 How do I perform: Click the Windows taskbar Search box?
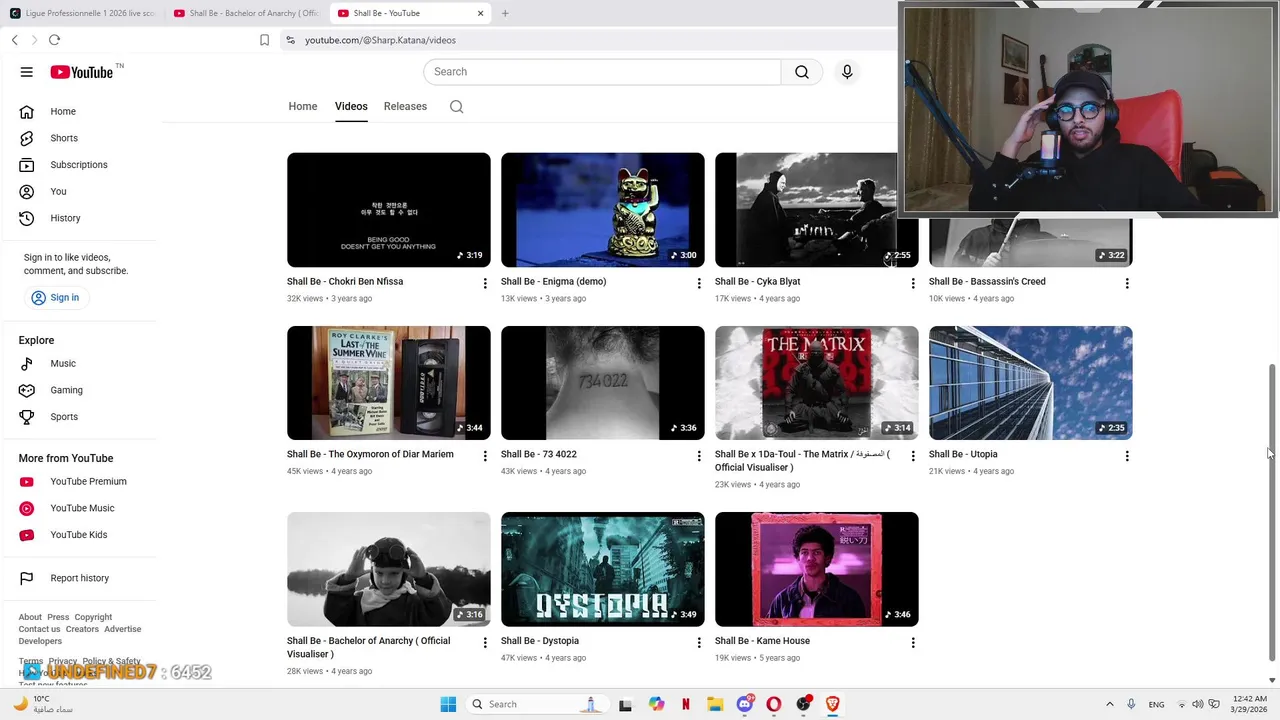click(x=538, y=704)
